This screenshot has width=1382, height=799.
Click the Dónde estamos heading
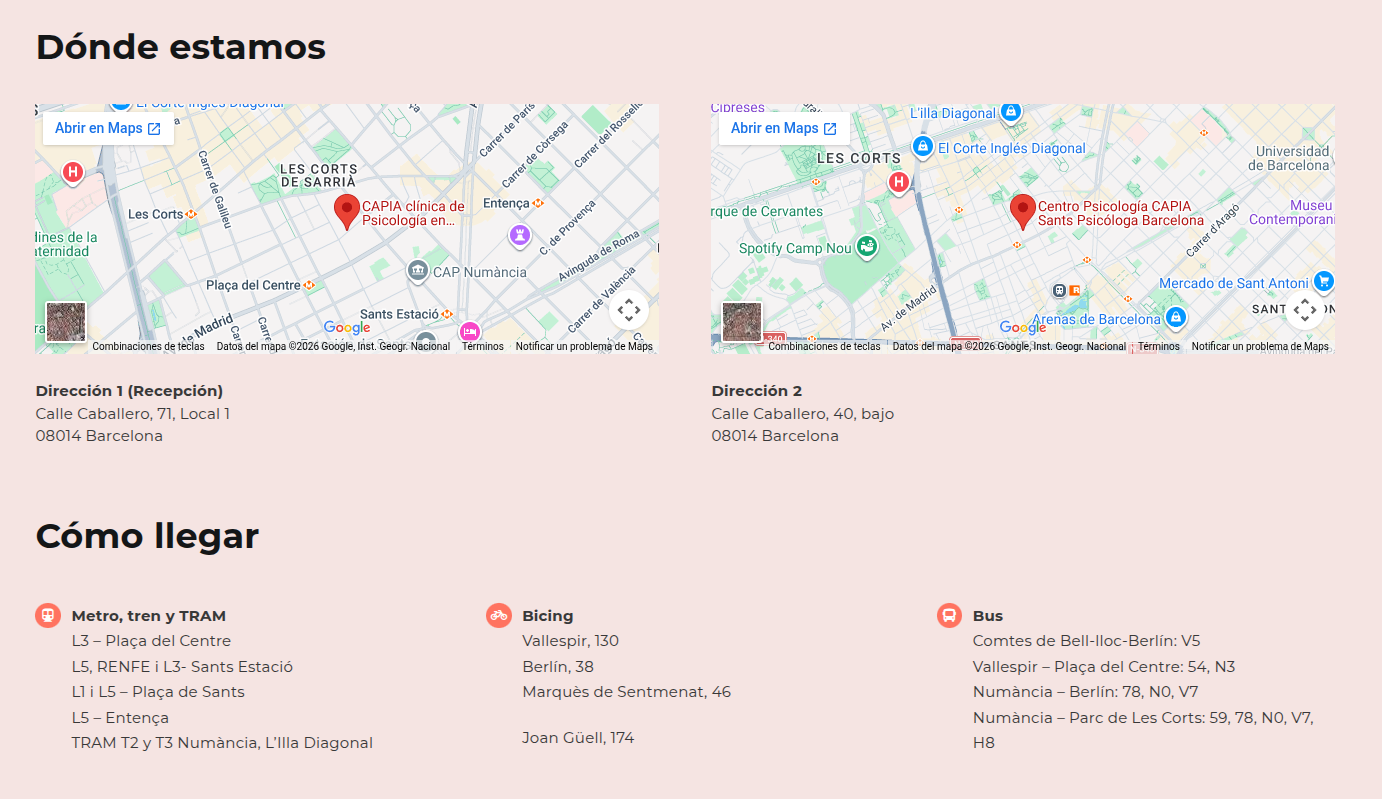[x=181, y=47]
